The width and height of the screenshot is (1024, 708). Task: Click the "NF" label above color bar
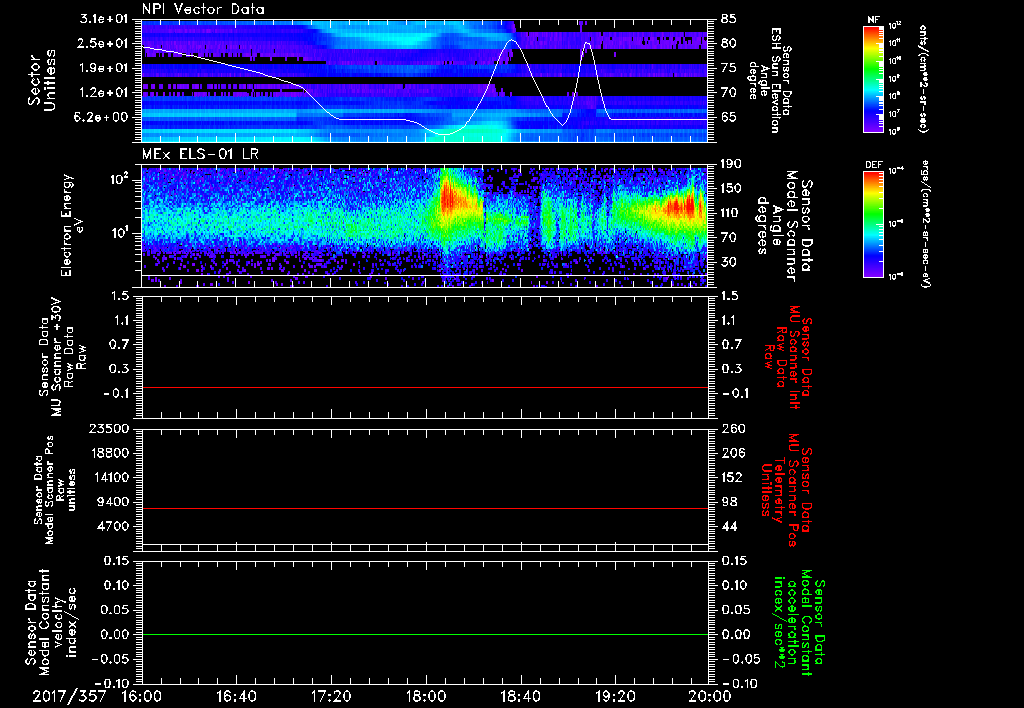(x=873, y=20)
